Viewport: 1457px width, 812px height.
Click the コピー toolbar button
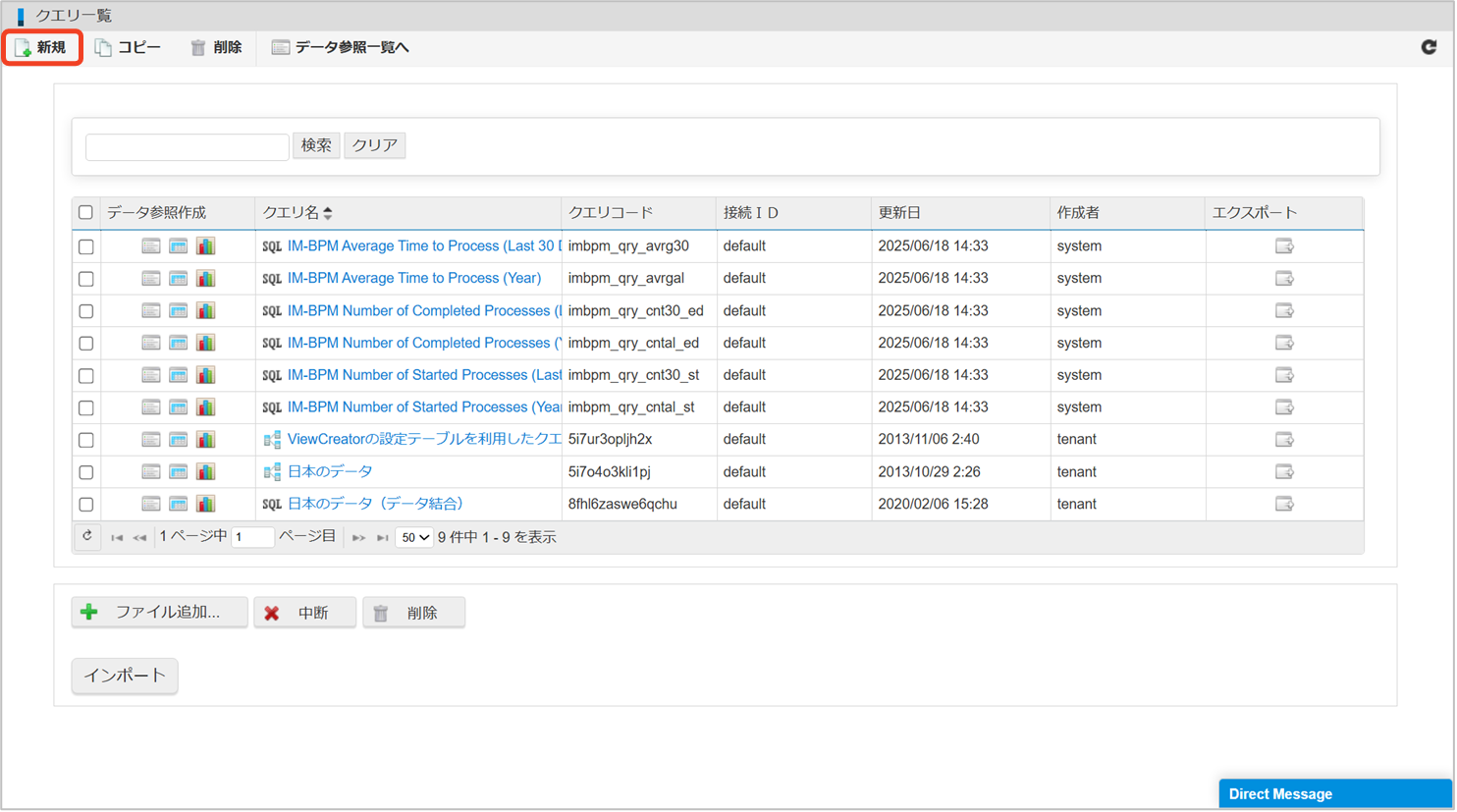[129, 47]
